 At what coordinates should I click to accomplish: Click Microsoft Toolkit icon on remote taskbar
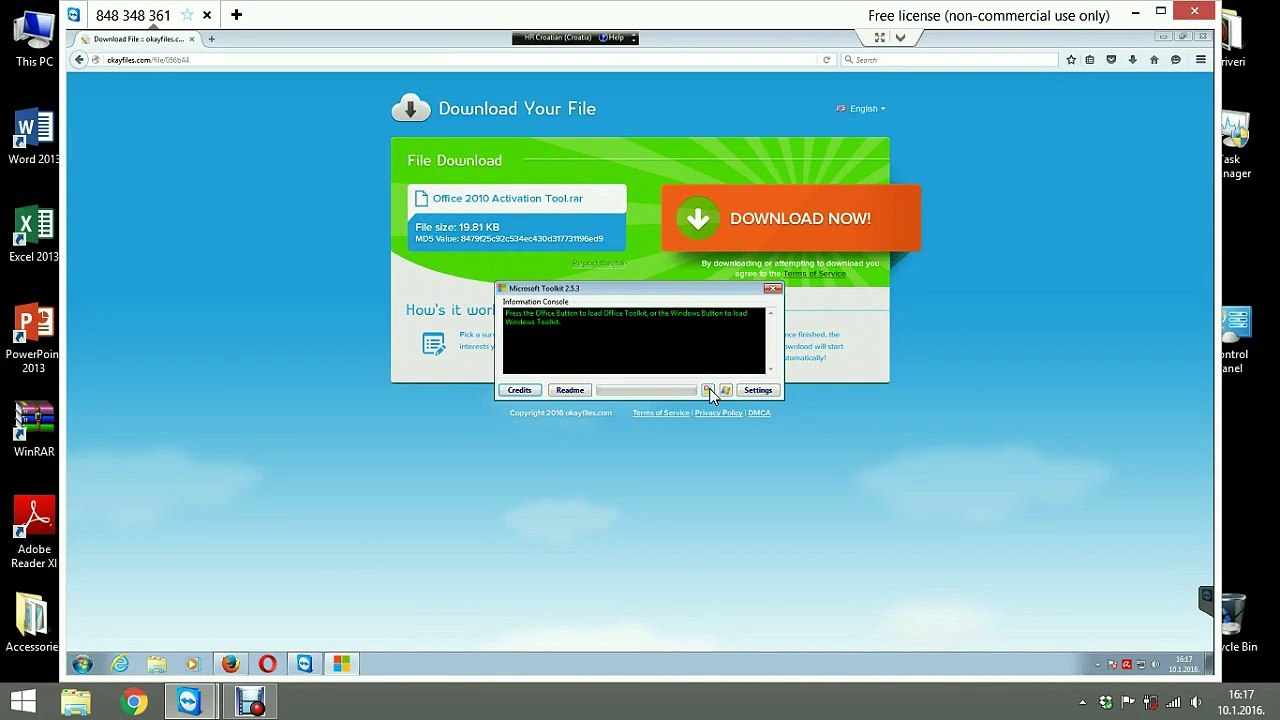[x=341, y=664]
